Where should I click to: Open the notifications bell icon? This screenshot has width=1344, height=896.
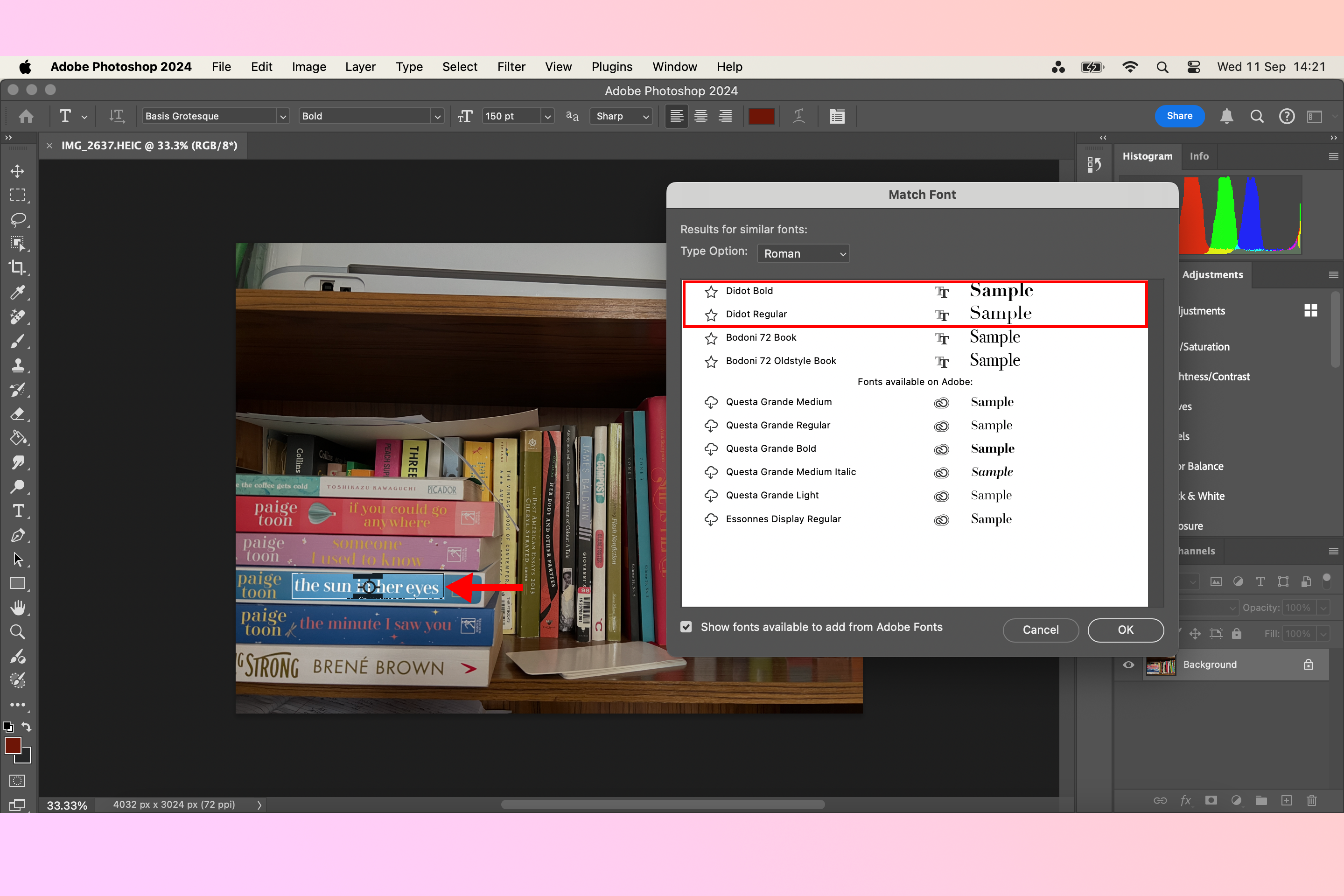tap(1226, 116)
